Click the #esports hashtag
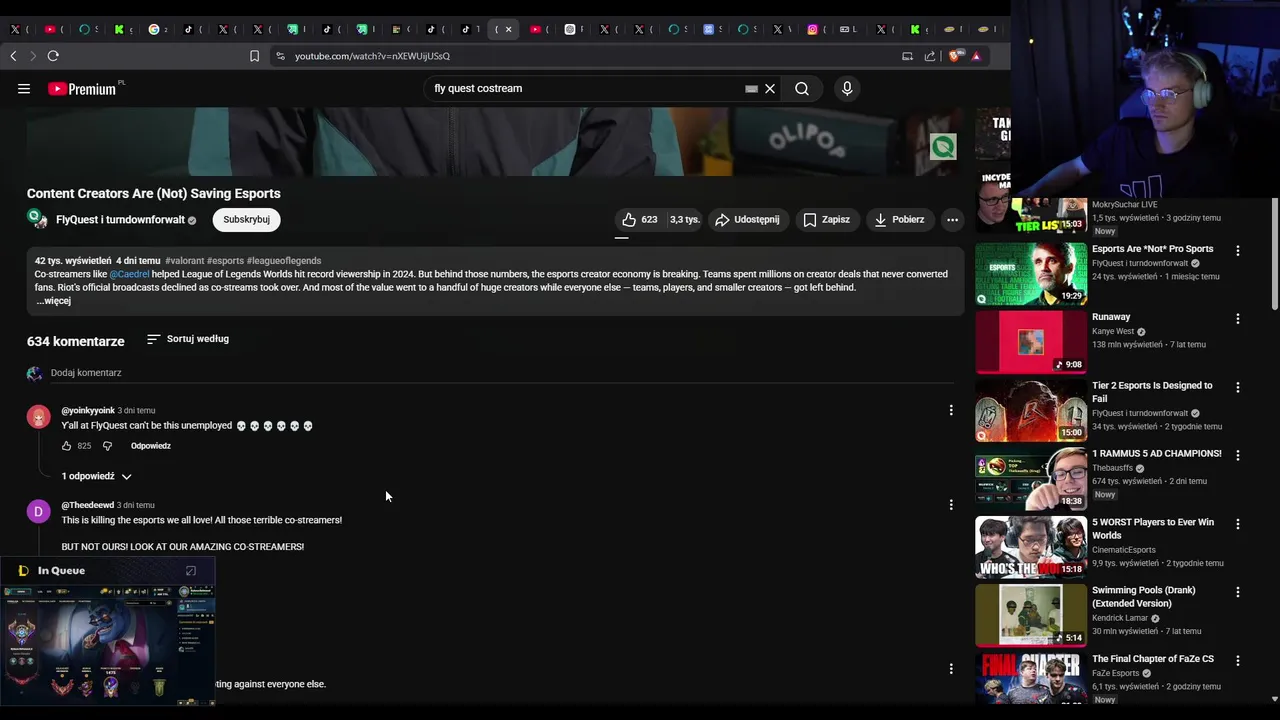The width and height of the screenshot is (1280, 720). pyautogui.click(x=225, y=261)
